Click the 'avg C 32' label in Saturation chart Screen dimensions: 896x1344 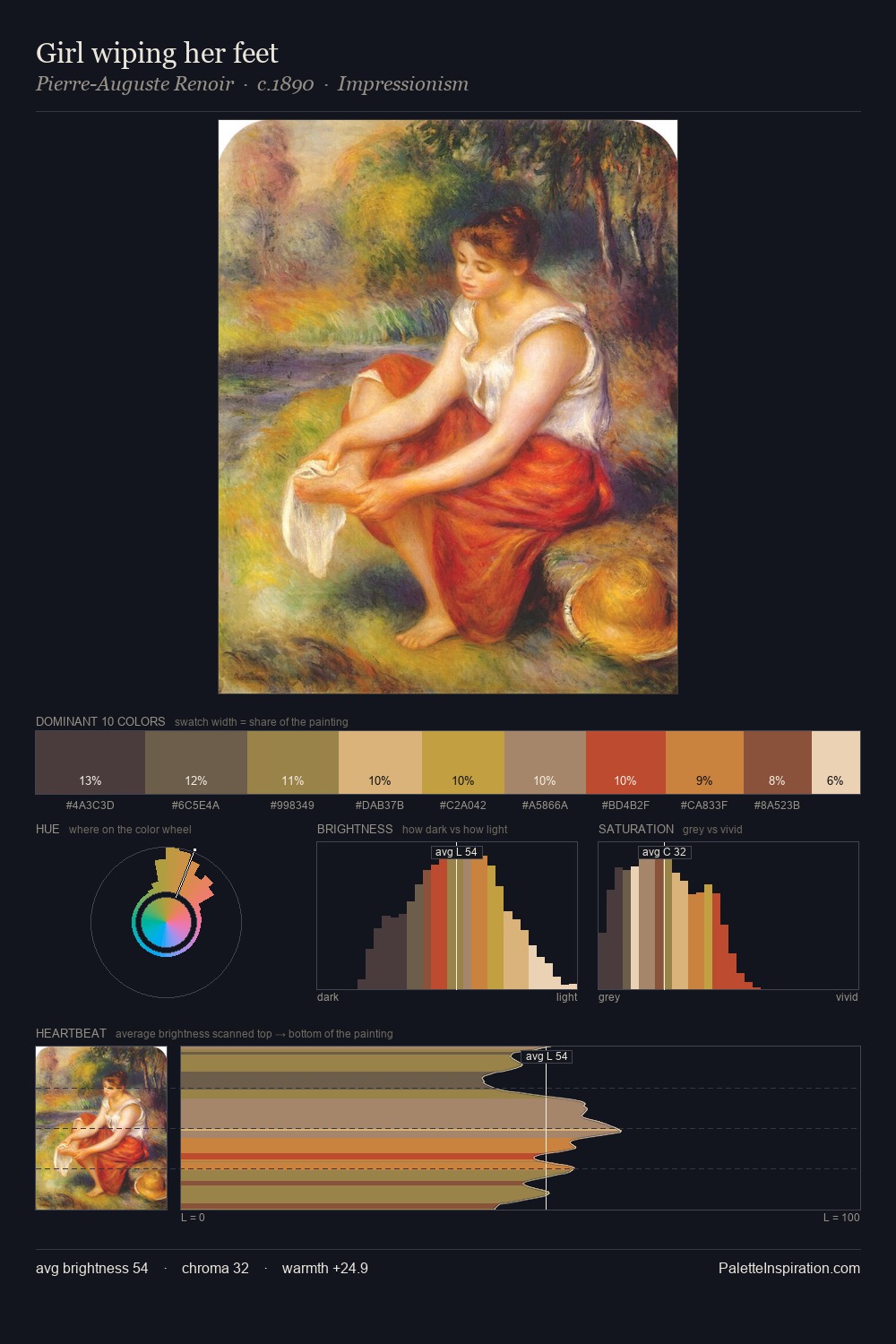(664, 851)
